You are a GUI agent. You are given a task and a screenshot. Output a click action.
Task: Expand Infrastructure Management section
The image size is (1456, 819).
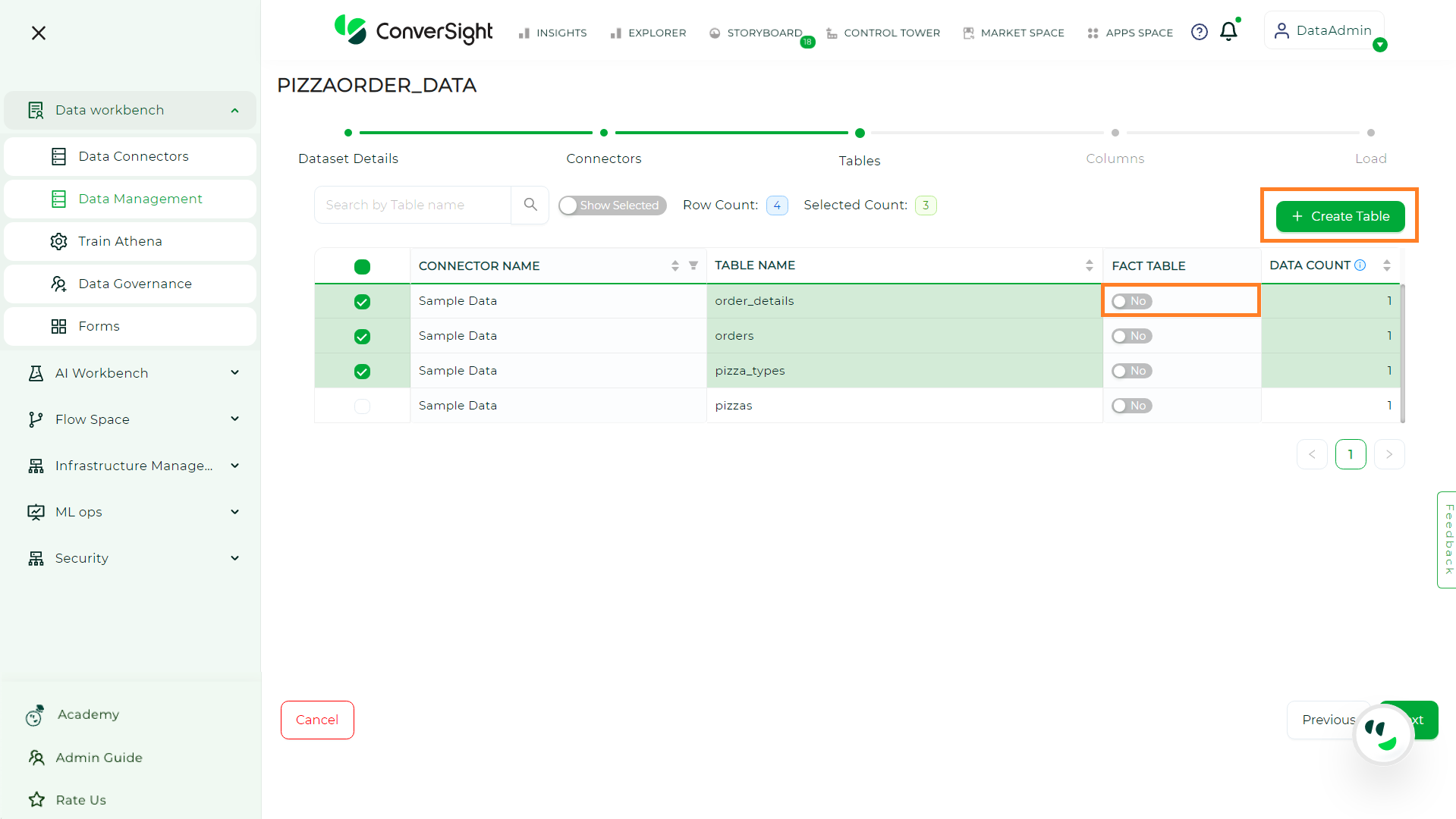point(235,466)
